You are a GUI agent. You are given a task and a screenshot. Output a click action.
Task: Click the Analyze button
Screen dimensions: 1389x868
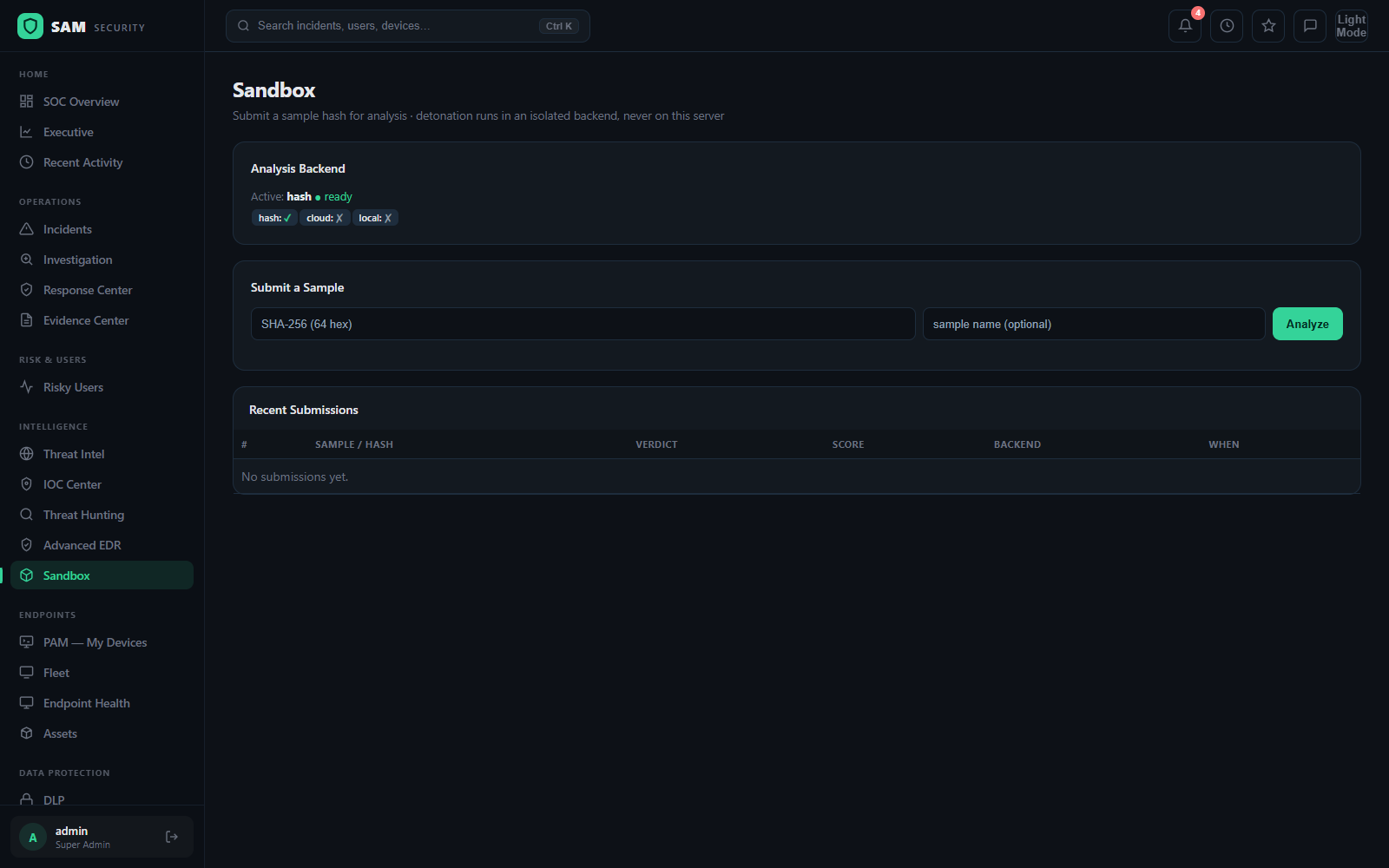coord(1307,324)
